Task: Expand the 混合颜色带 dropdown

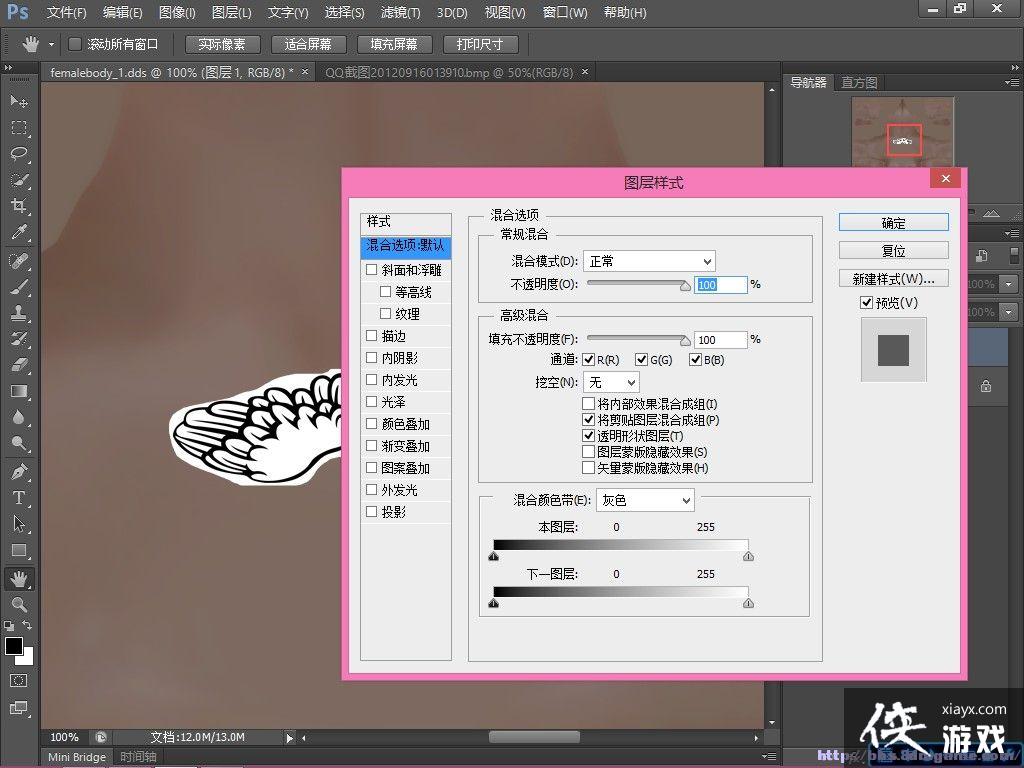Action: pyautogui.click(x=645, y=500)
